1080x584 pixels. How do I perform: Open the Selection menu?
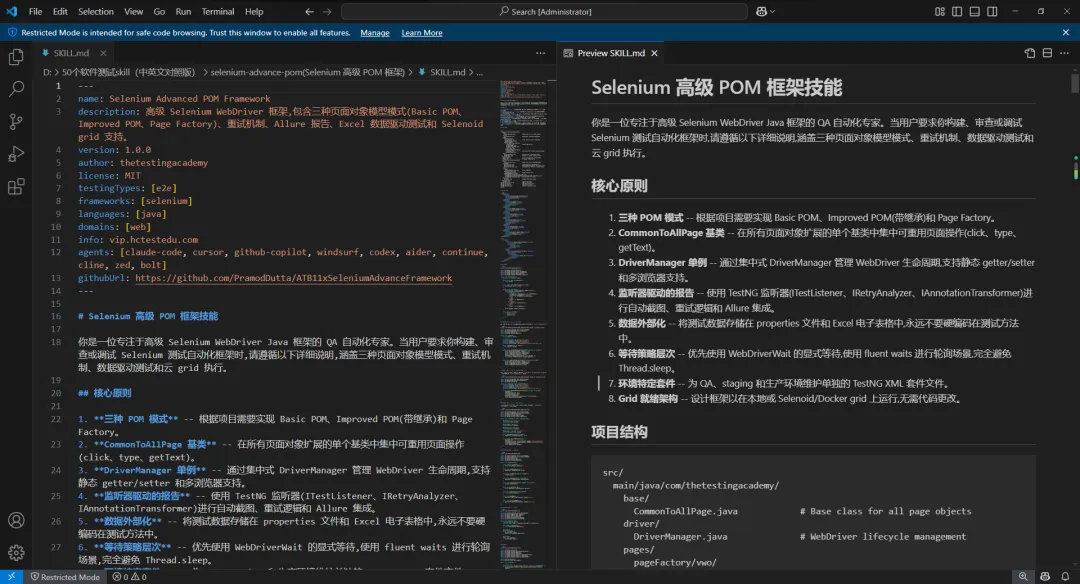96,12
